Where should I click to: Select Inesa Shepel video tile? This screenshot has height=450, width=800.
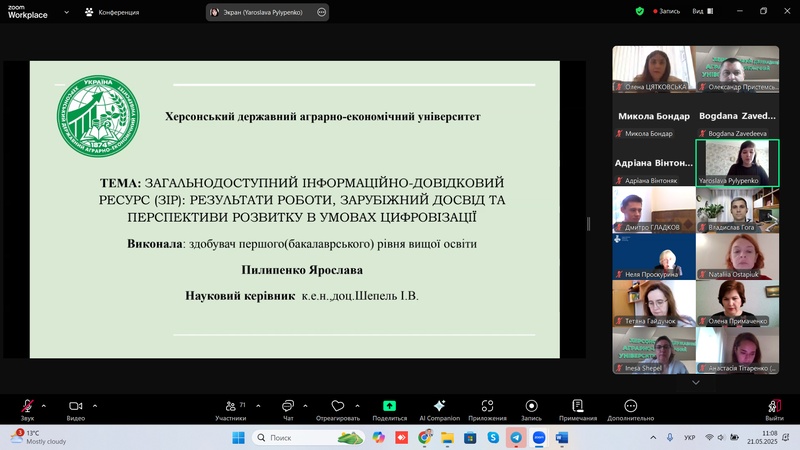pyautogui.click(x=654, y=351)
